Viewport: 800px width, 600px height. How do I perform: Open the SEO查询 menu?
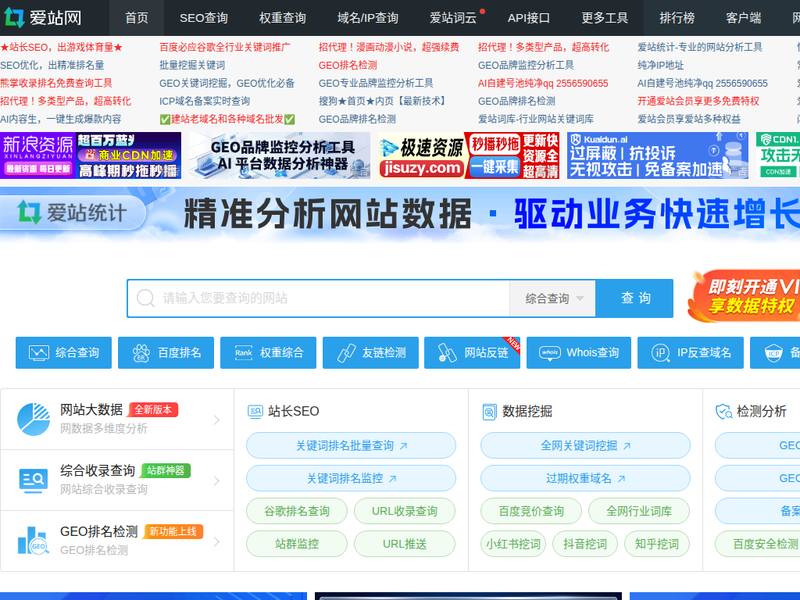coord(204,18)
